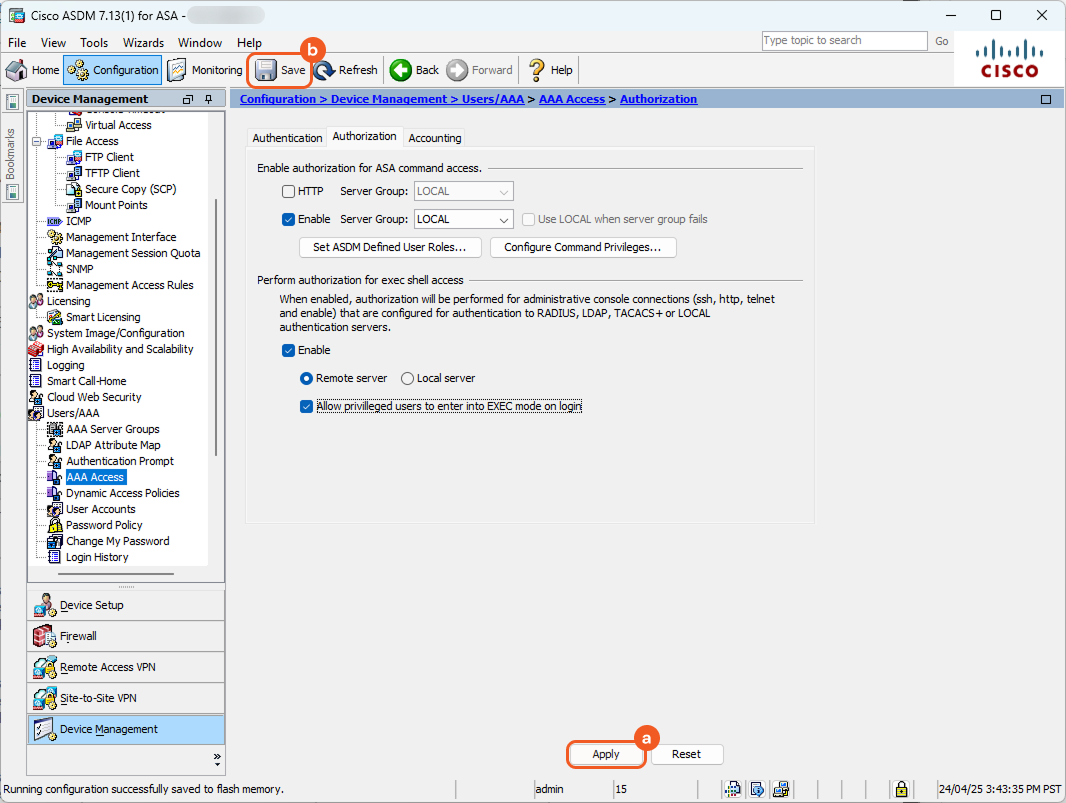Click the lock icon in status bar

(x=901, y=789)
